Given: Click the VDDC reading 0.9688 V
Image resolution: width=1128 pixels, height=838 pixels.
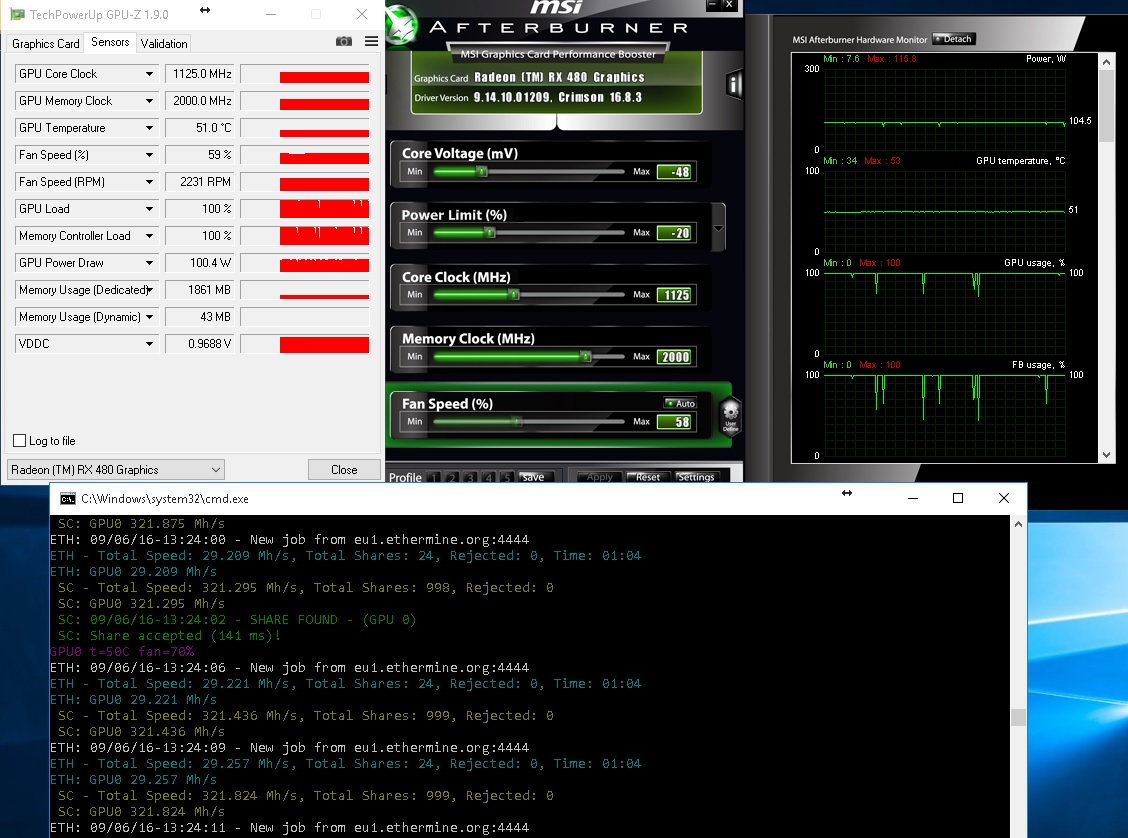Looking at the screenshot, I should (x=199, y=344).
